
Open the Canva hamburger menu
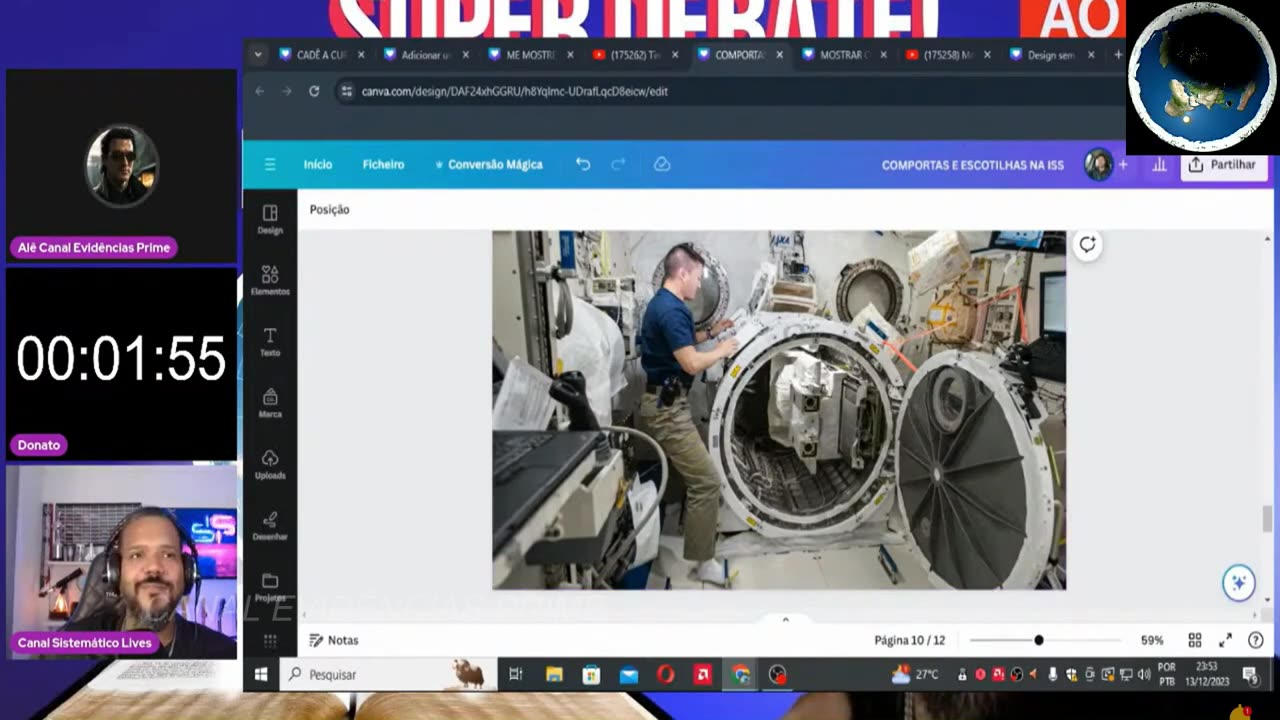(x=270, y=164)
